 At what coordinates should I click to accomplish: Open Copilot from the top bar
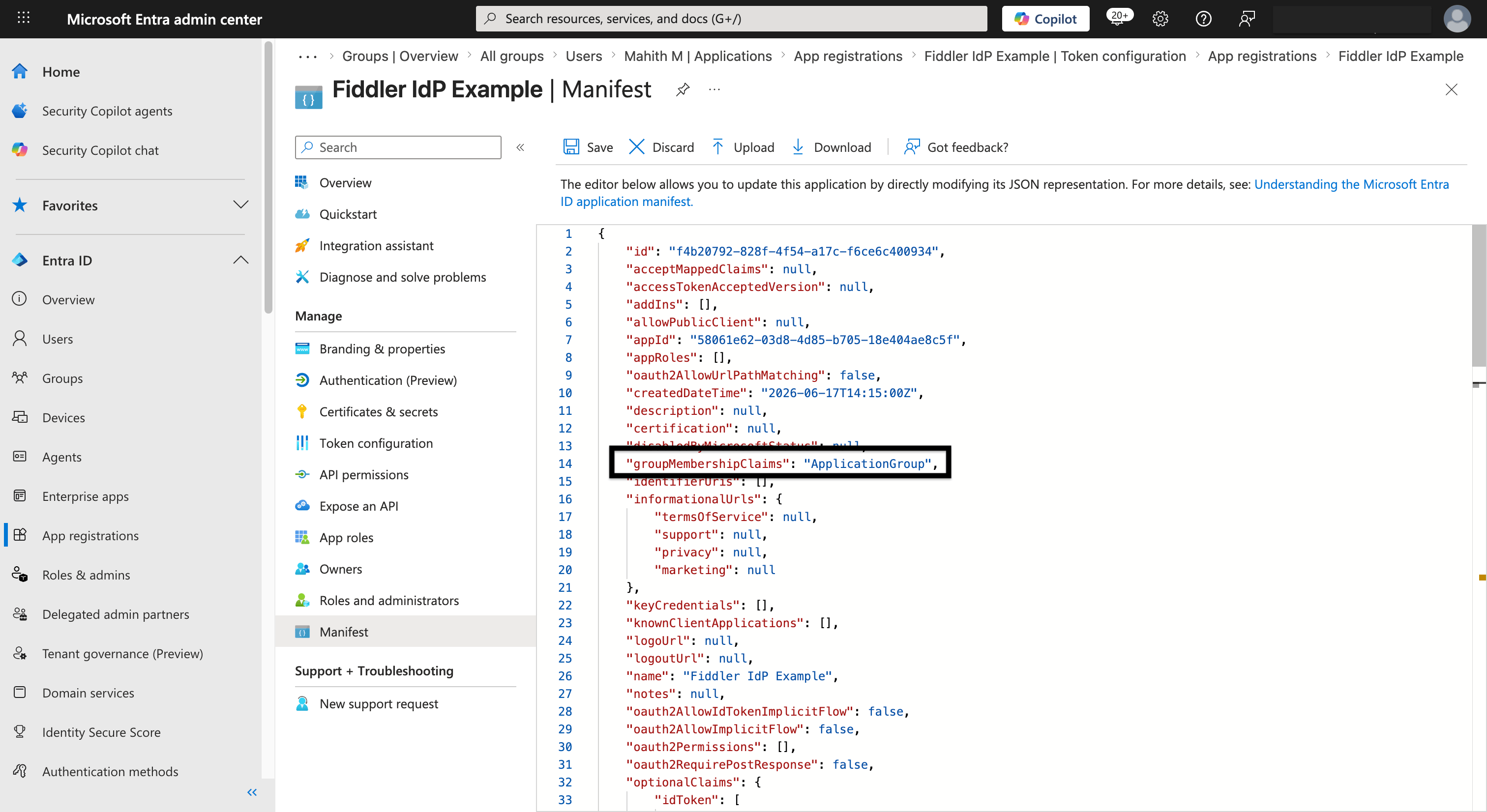[1045, 19]
